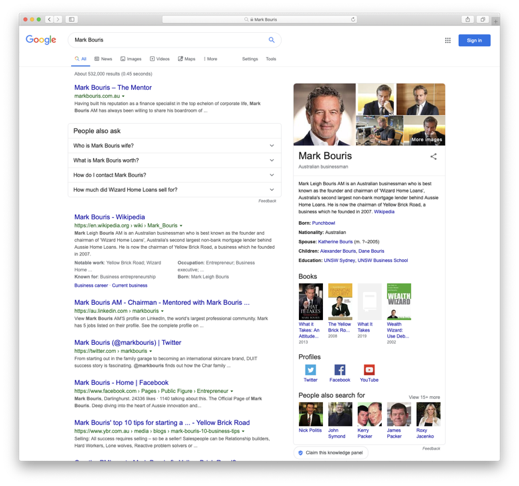Switch to the Images tab
This screenshot has height=486, width=519.
click(x=131, y=59)
